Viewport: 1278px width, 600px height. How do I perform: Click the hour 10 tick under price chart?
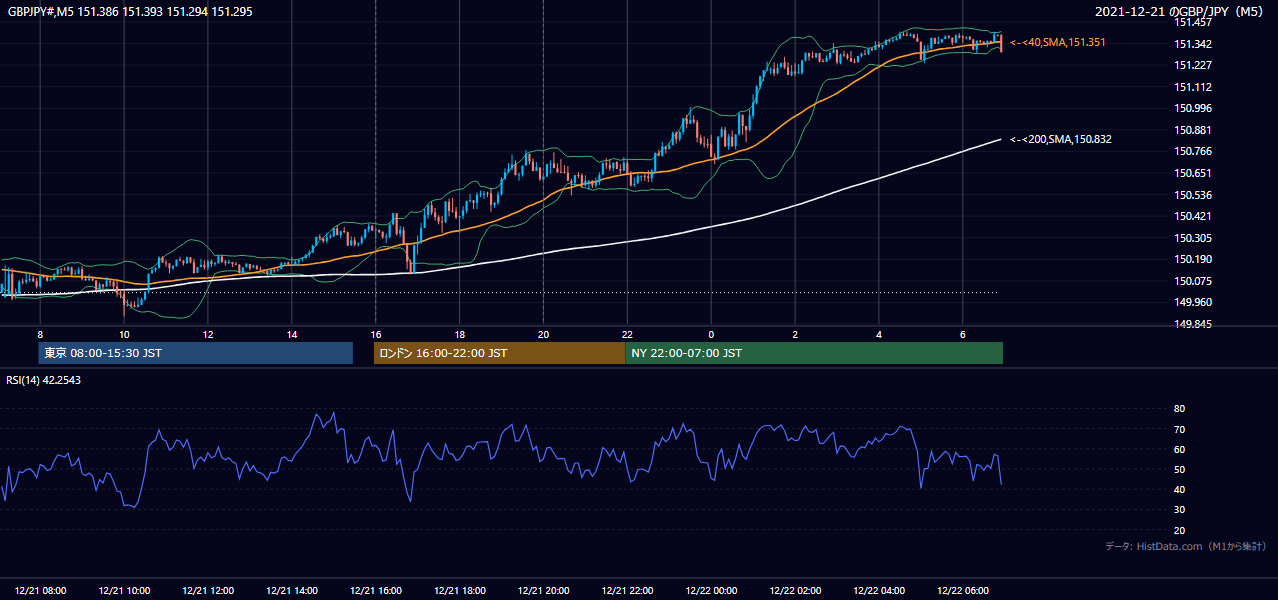124,334
